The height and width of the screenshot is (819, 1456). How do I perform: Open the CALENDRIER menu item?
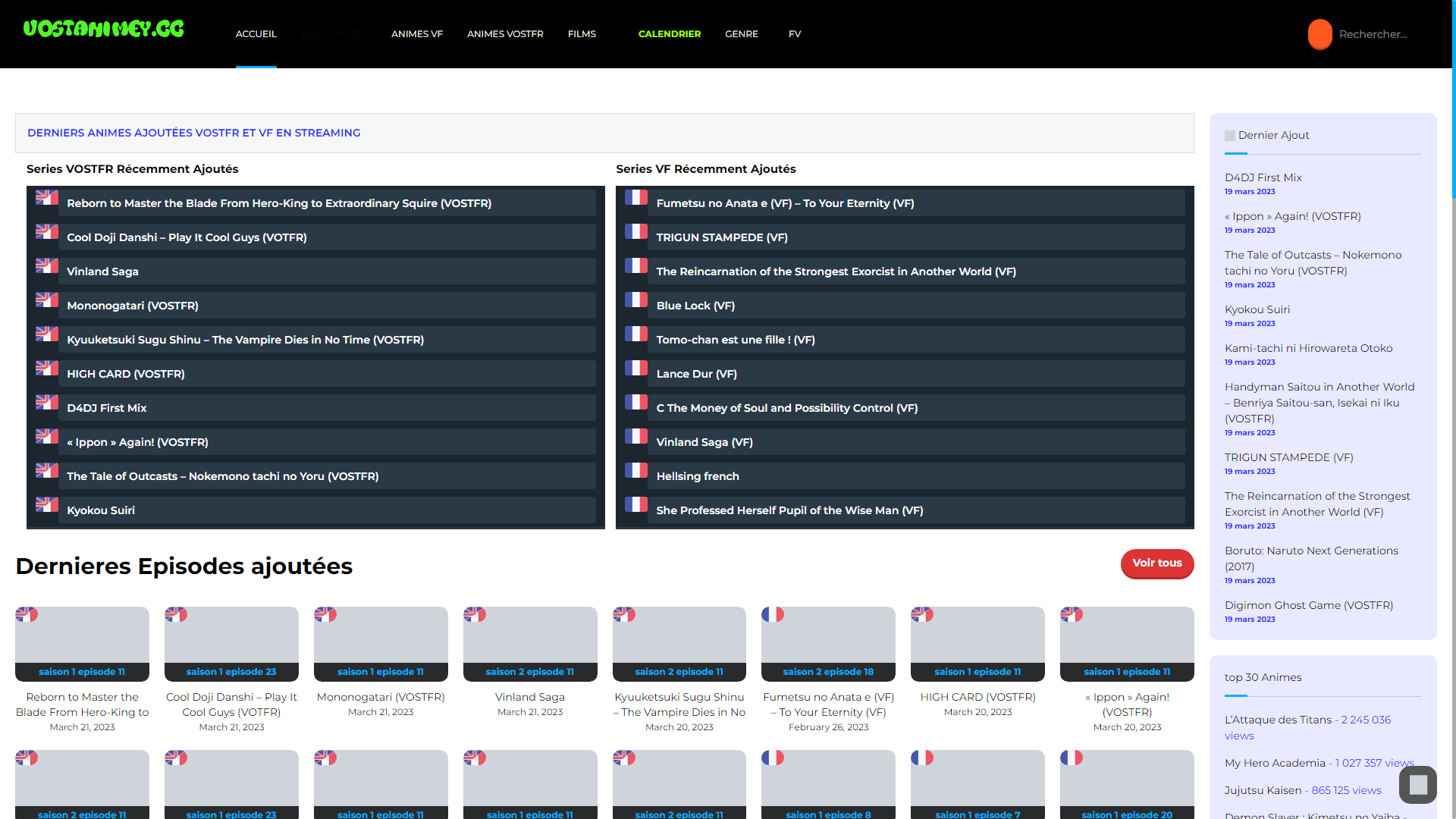click(670, 34)
